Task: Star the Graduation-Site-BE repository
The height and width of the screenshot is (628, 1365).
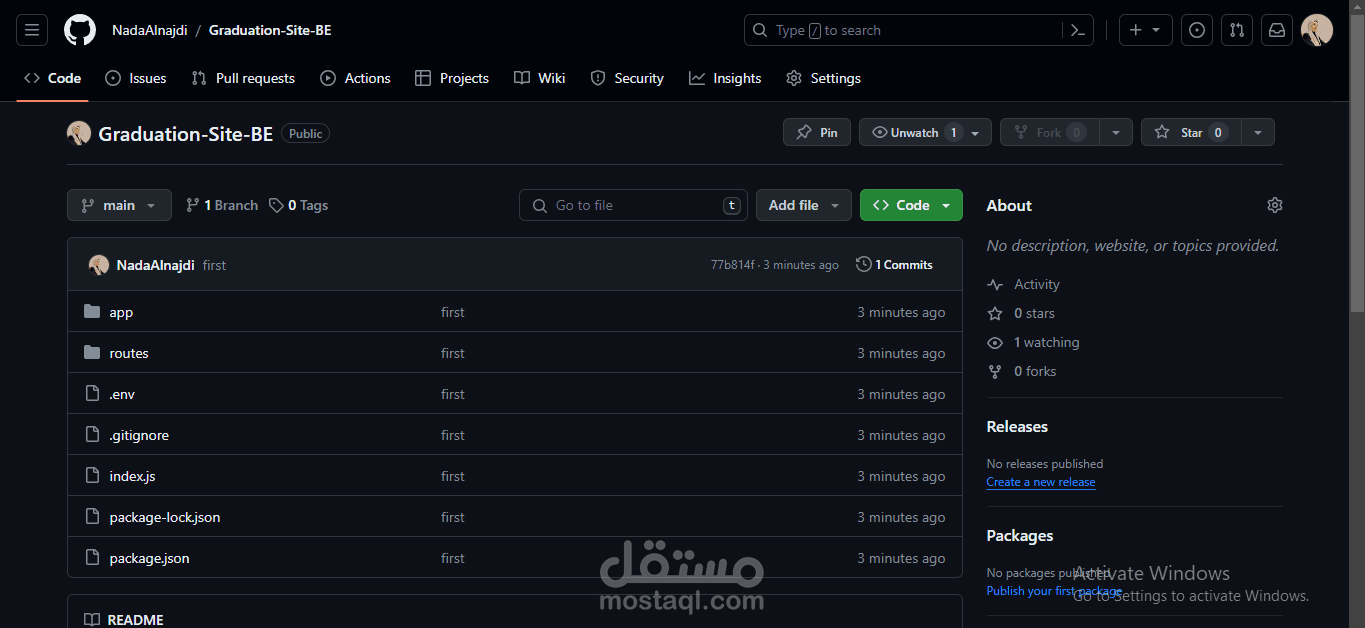Action: (x=1191, y=132)
